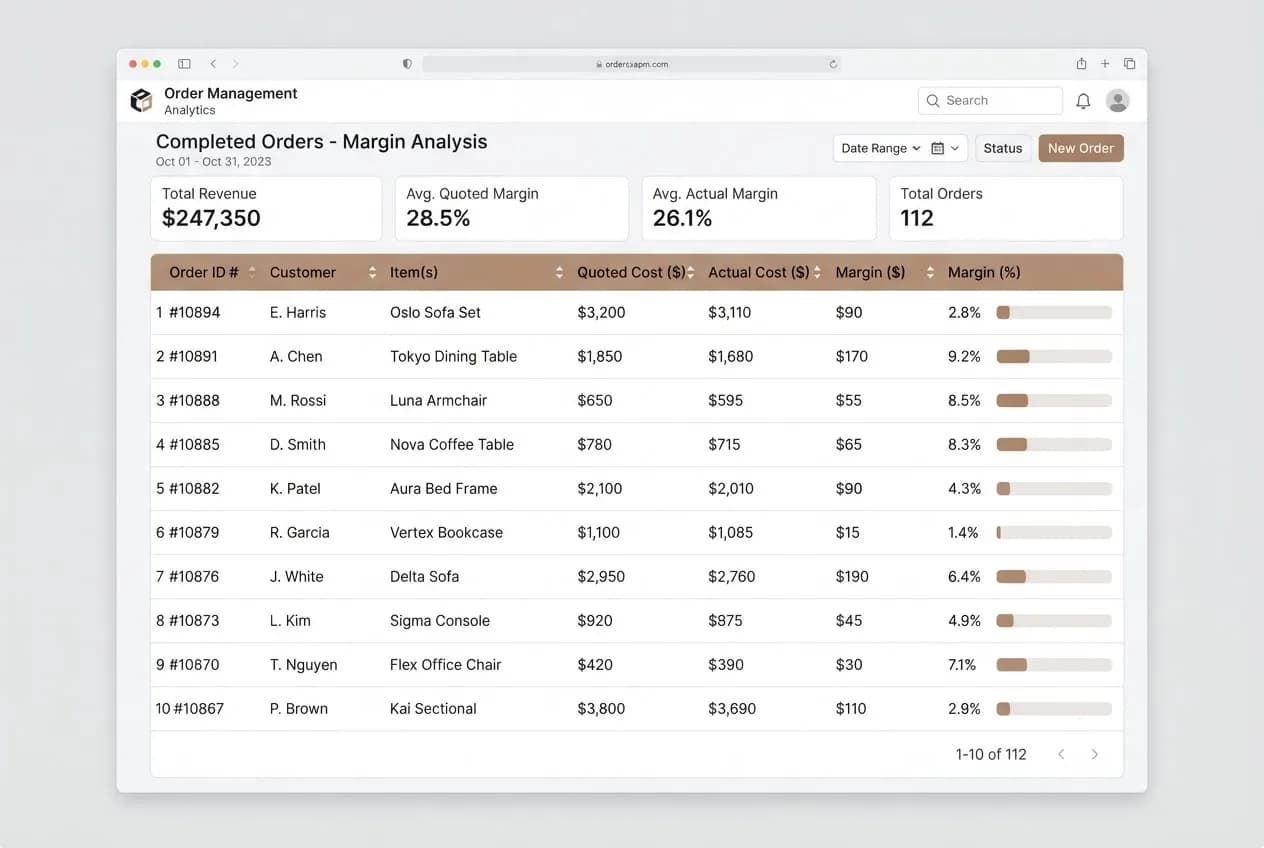1264x848 pixels.
Task: Open the notifications bell
Action: coord(1083,101)
